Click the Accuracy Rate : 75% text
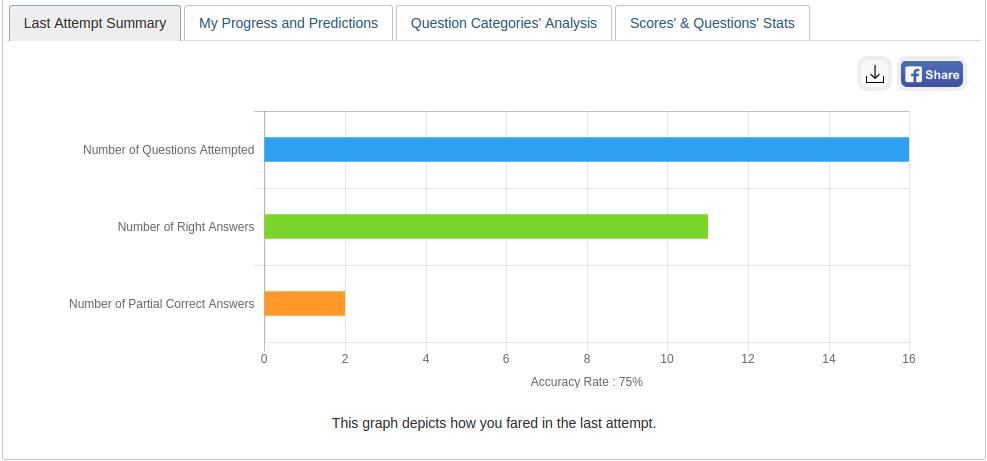The height and width of the screenshot is (461, 987). coord(586,382)
